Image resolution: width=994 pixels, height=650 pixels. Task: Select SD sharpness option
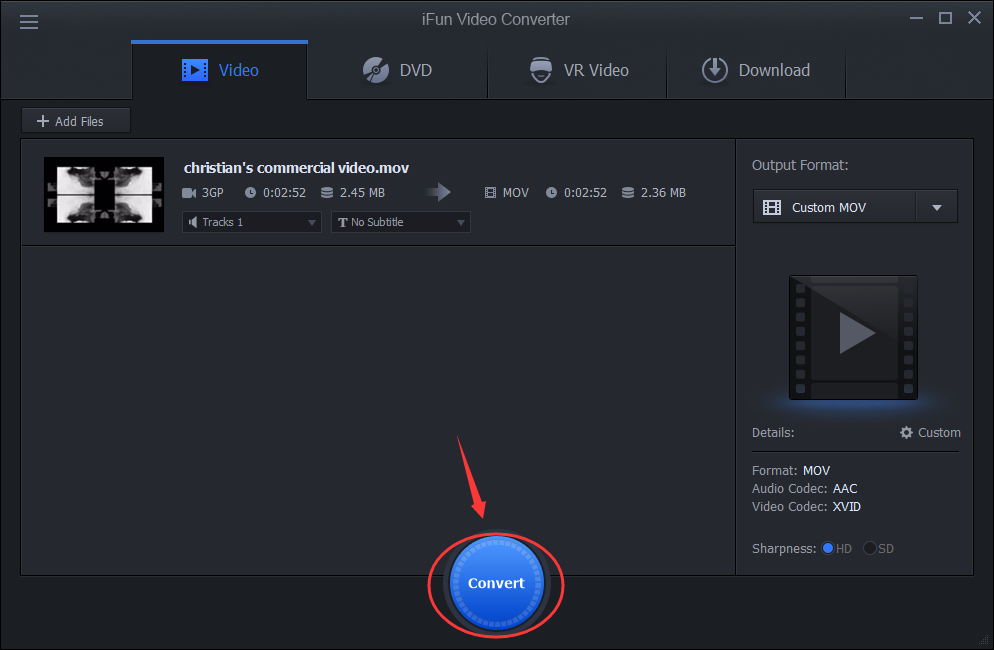point(870,549)
